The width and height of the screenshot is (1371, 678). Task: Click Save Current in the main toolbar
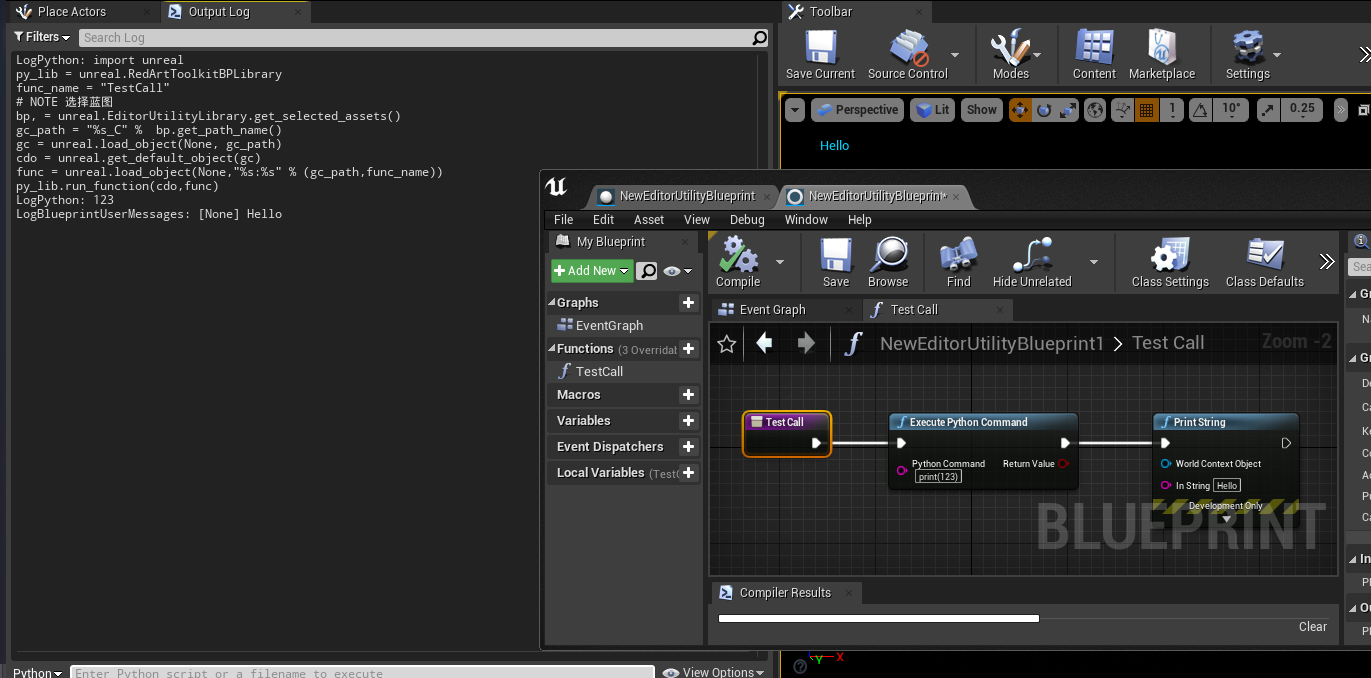click(x=820, y=55)
